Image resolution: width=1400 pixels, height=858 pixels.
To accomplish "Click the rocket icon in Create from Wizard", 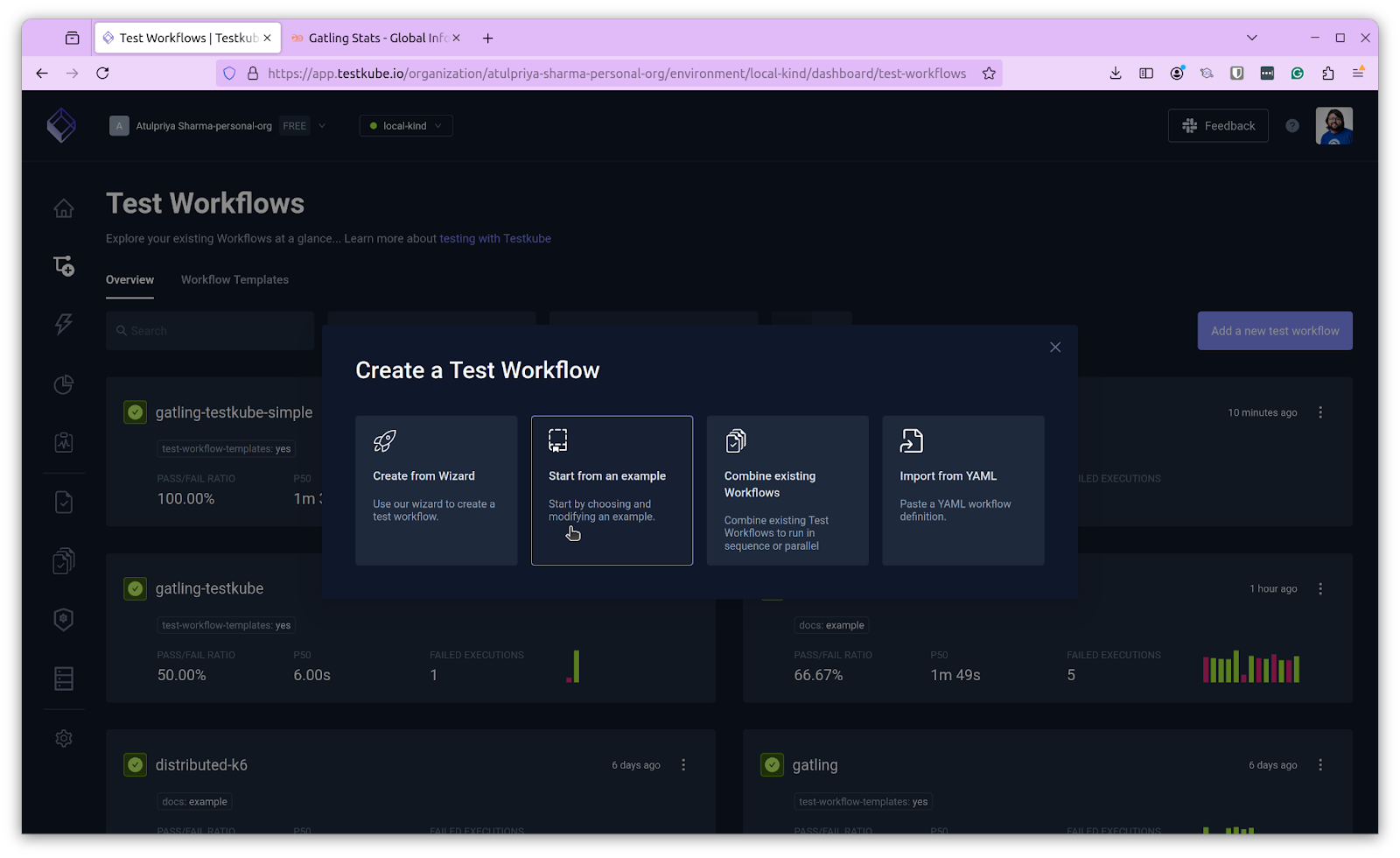I will tap(385, 440).
